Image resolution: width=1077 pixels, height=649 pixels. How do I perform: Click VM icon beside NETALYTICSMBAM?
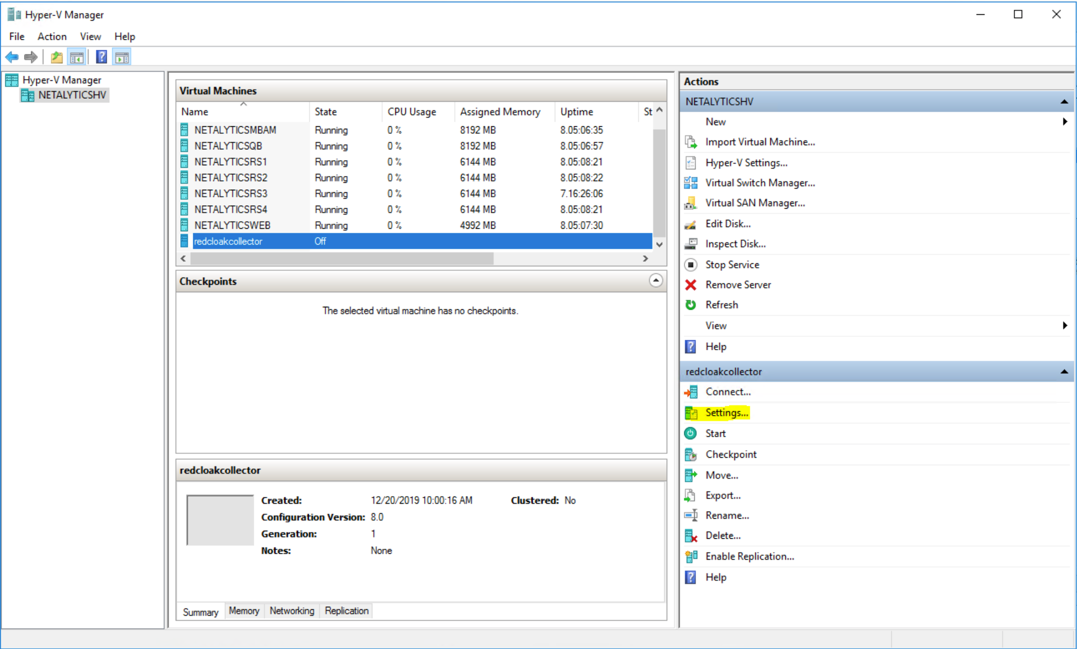pos(184,130)
